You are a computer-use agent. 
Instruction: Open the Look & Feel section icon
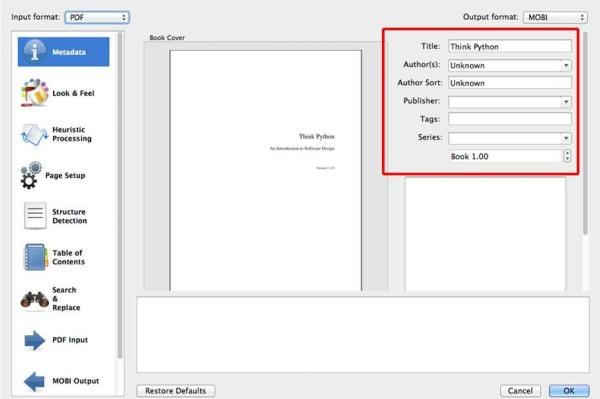[x=35, y=93]
